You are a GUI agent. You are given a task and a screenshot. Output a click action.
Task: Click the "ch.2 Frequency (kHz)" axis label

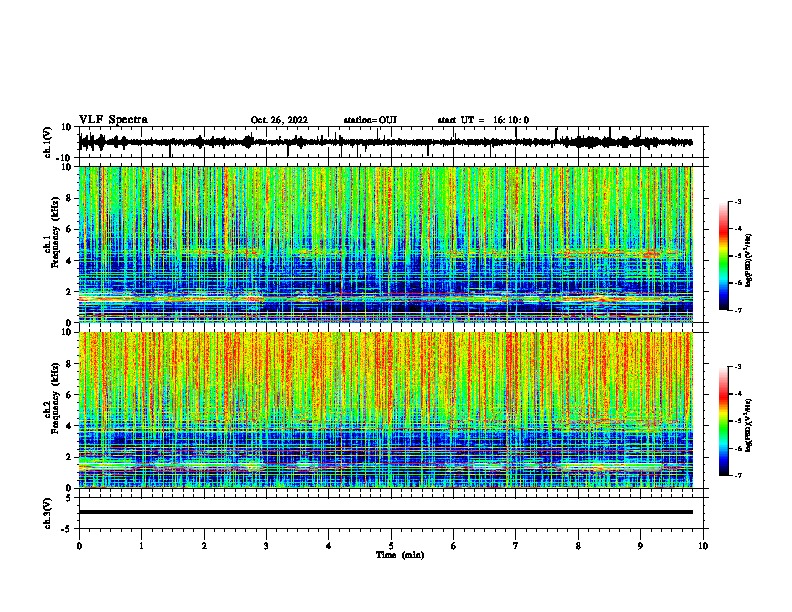pos(52,398)
